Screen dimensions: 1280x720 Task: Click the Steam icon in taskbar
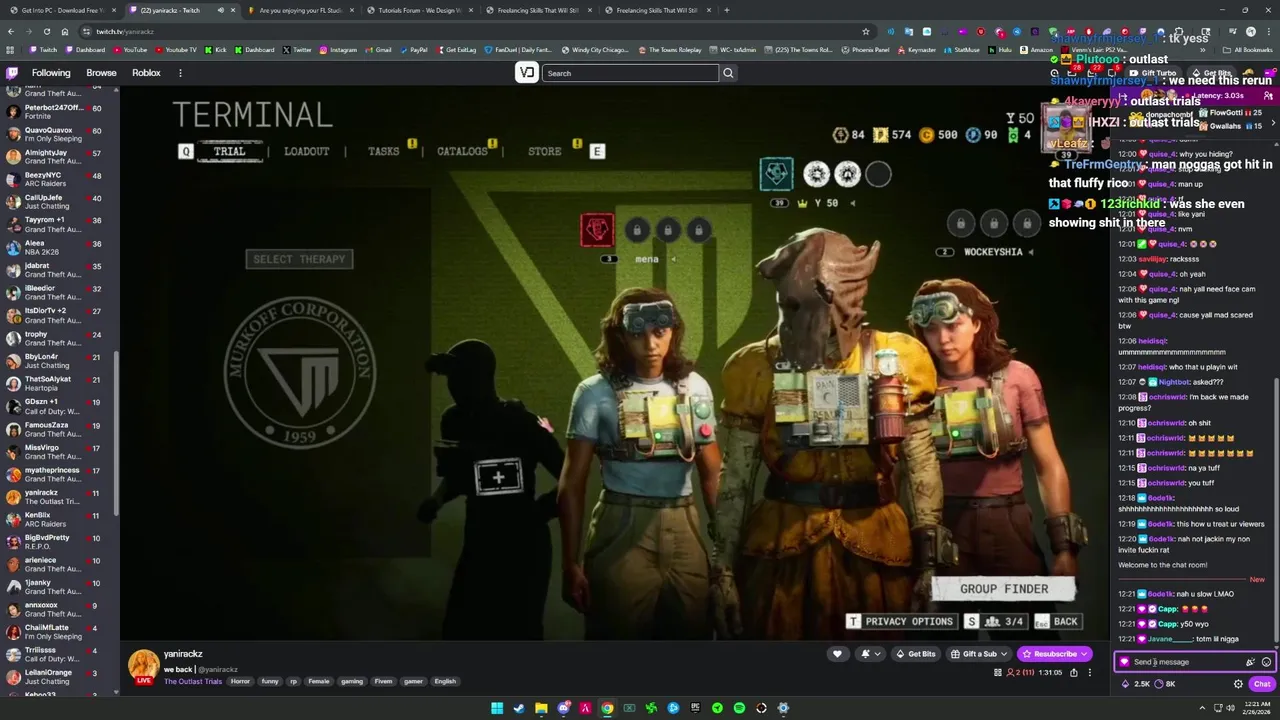(x=519, y=708)
